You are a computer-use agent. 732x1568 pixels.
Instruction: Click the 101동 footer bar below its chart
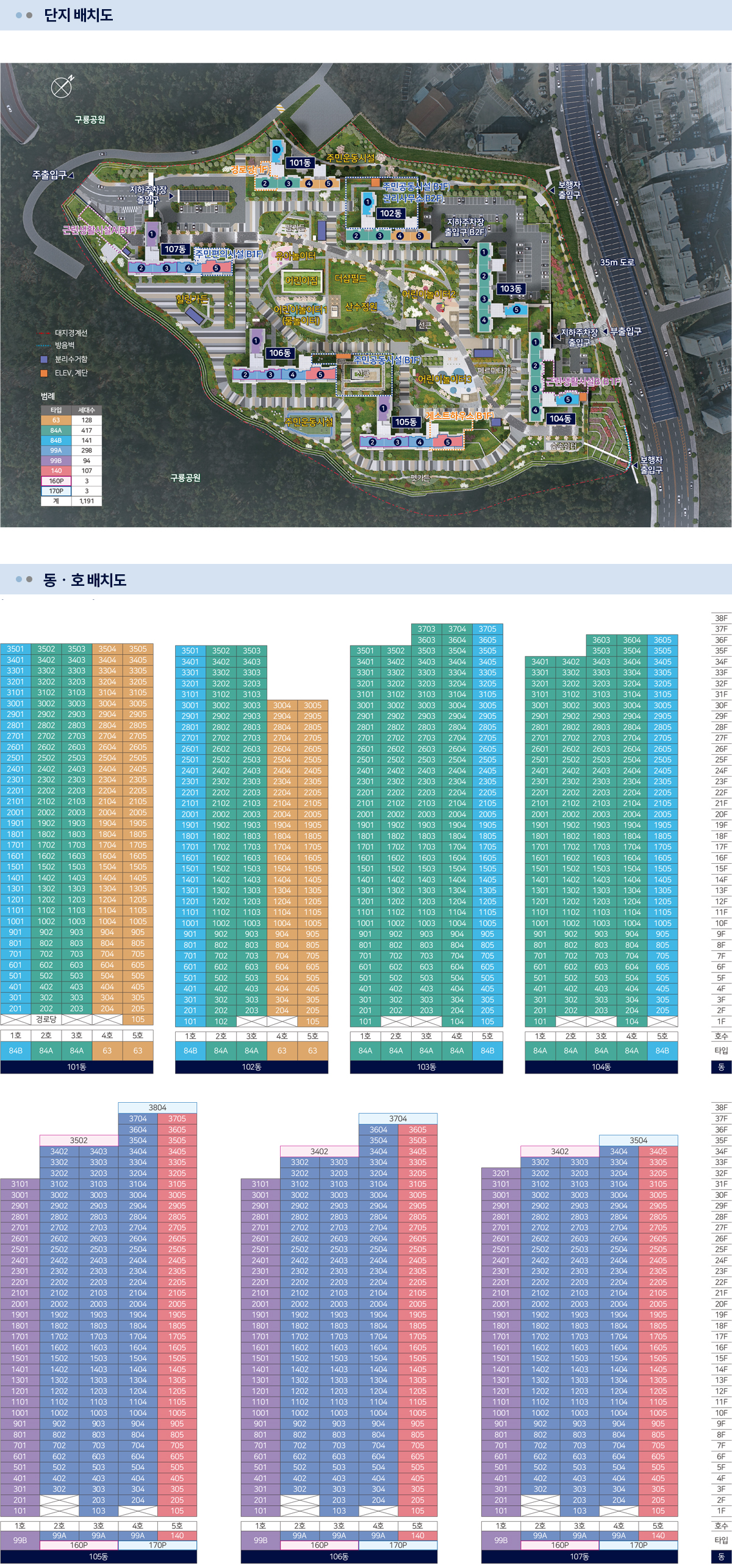point(77,1067)
